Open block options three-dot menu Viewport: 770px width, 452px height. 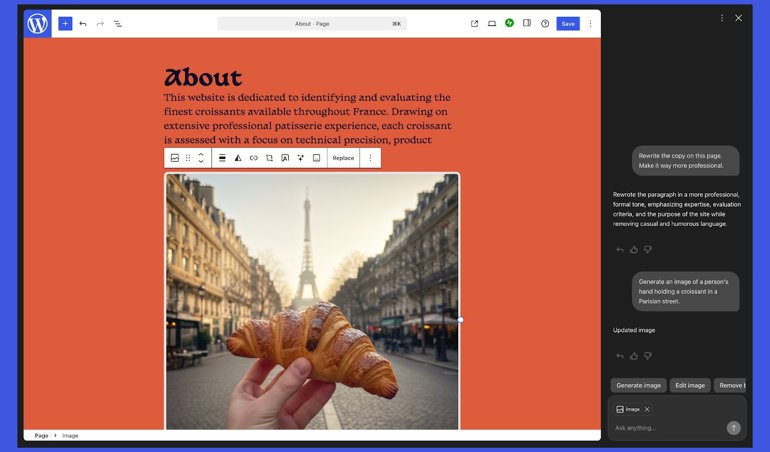tap(370, 158)
